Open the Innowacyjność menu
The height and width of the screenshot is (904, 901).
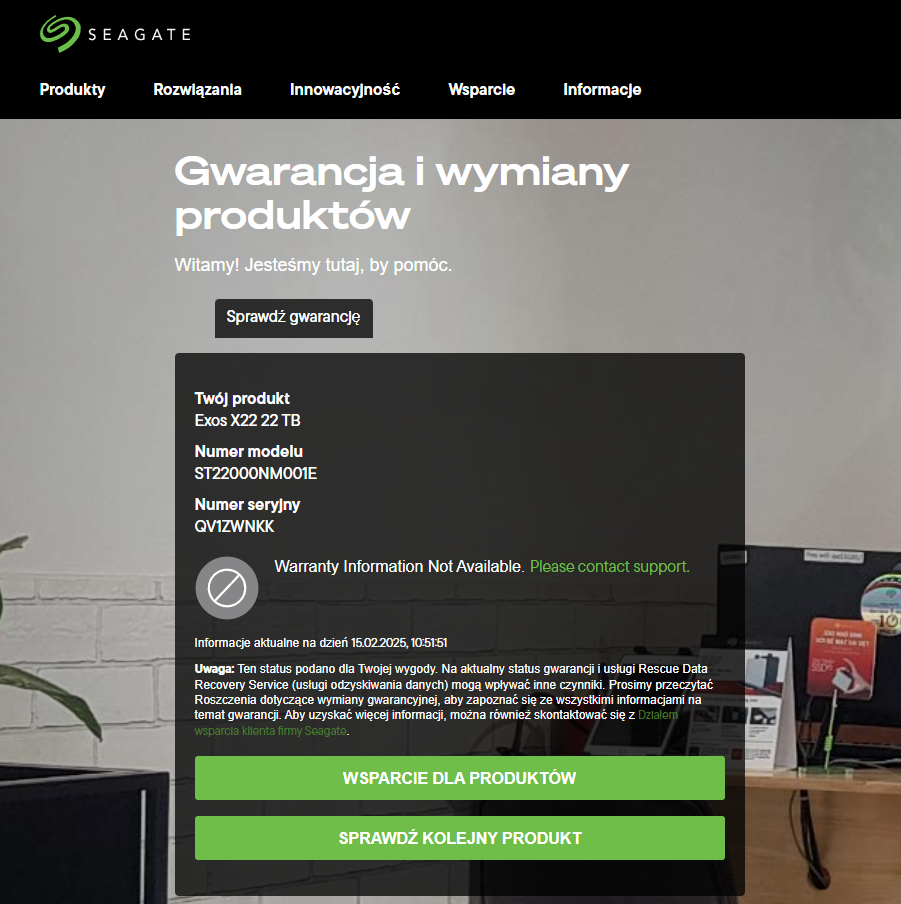click(x=345, y=90)
